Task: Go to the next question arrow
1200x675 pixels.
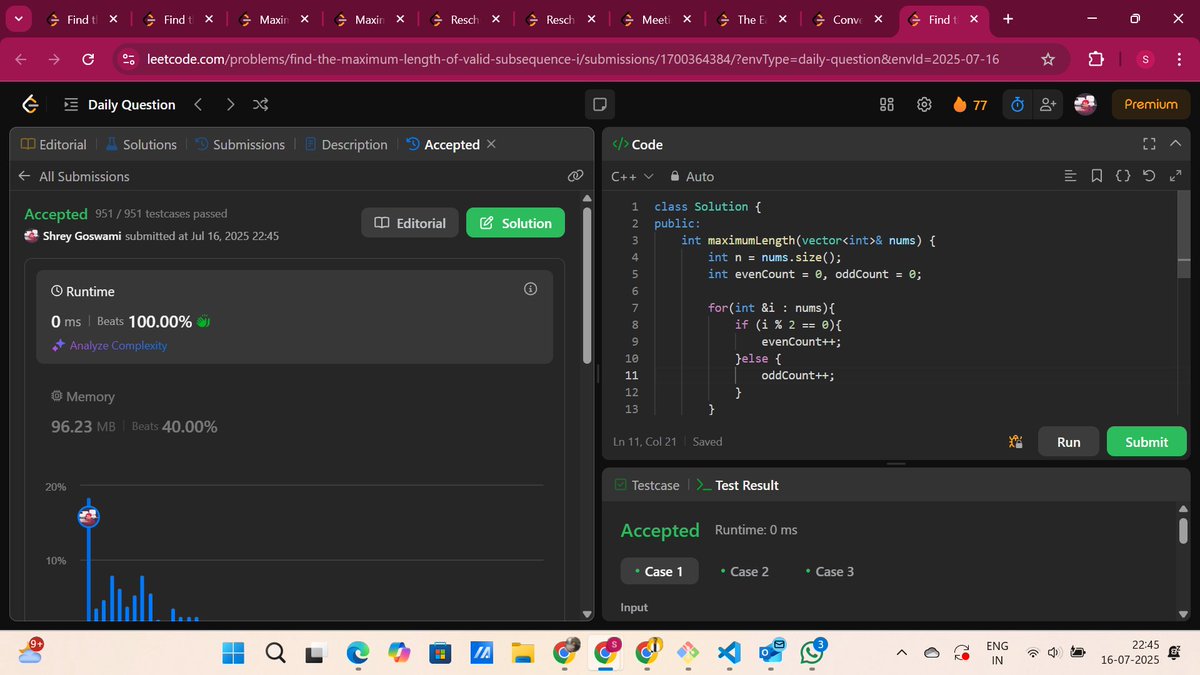Action: [x=230, y=104]
